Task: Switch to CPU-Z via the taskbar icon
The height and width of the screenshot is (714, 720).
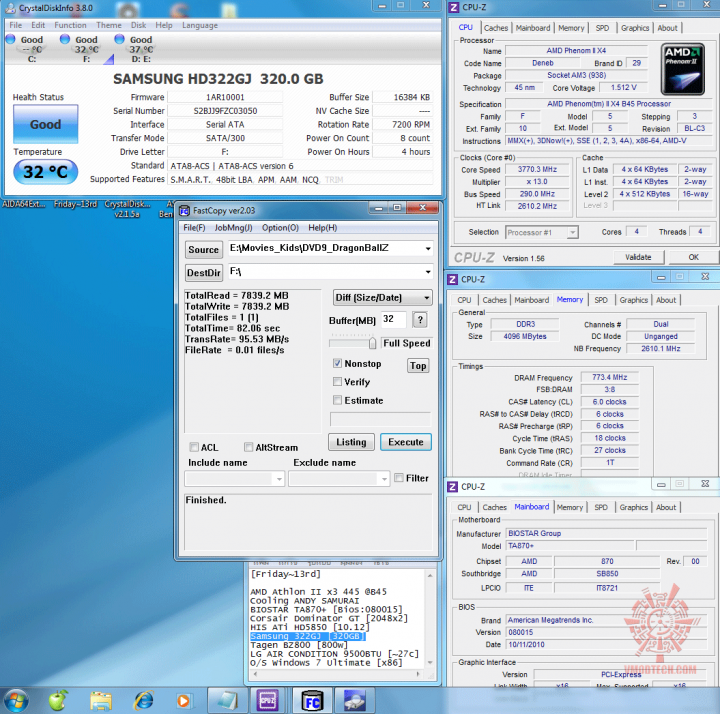Action: (268, 701)
